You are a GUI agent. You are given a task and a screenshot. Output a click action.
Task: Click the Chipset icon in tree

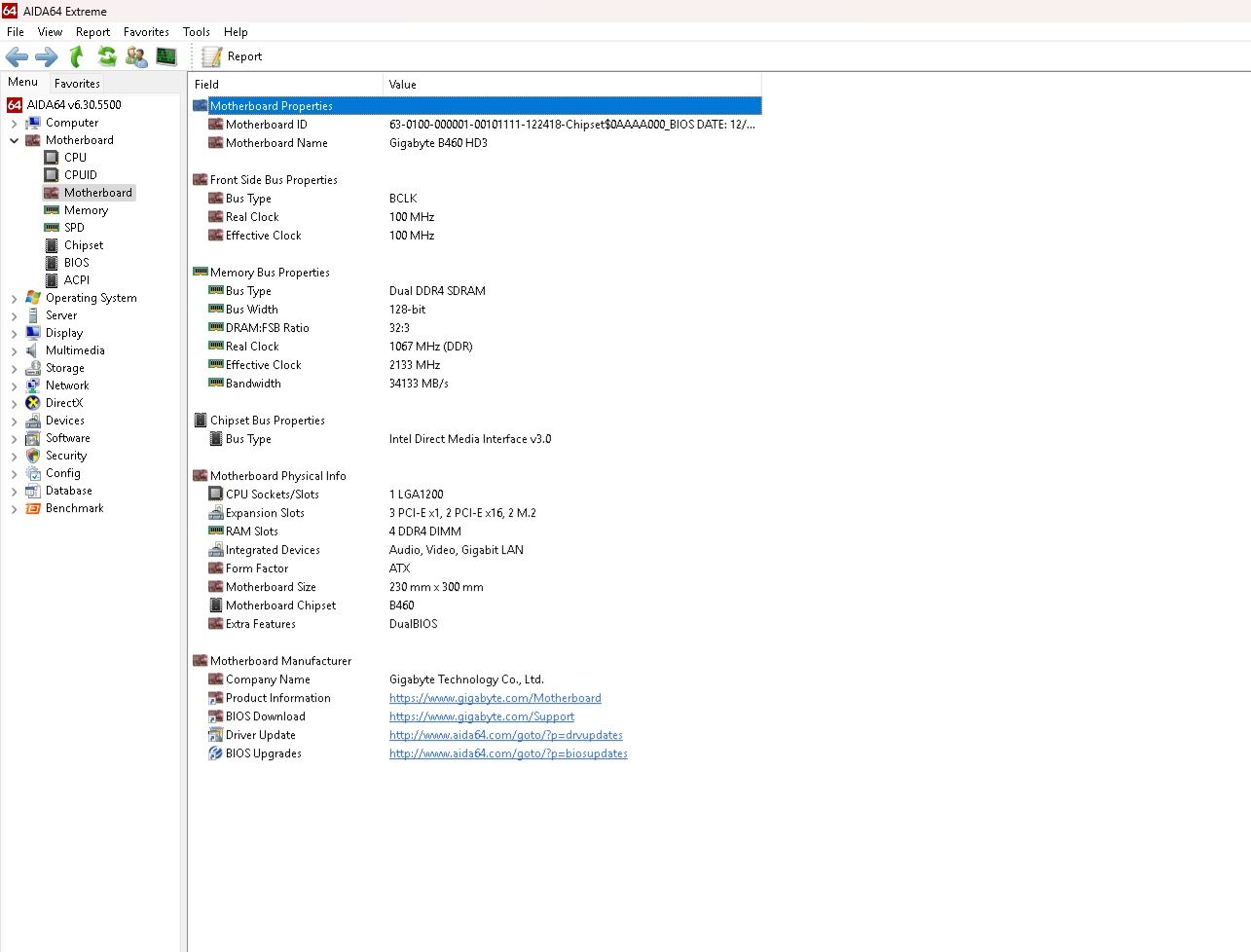(x=52, y=245)
